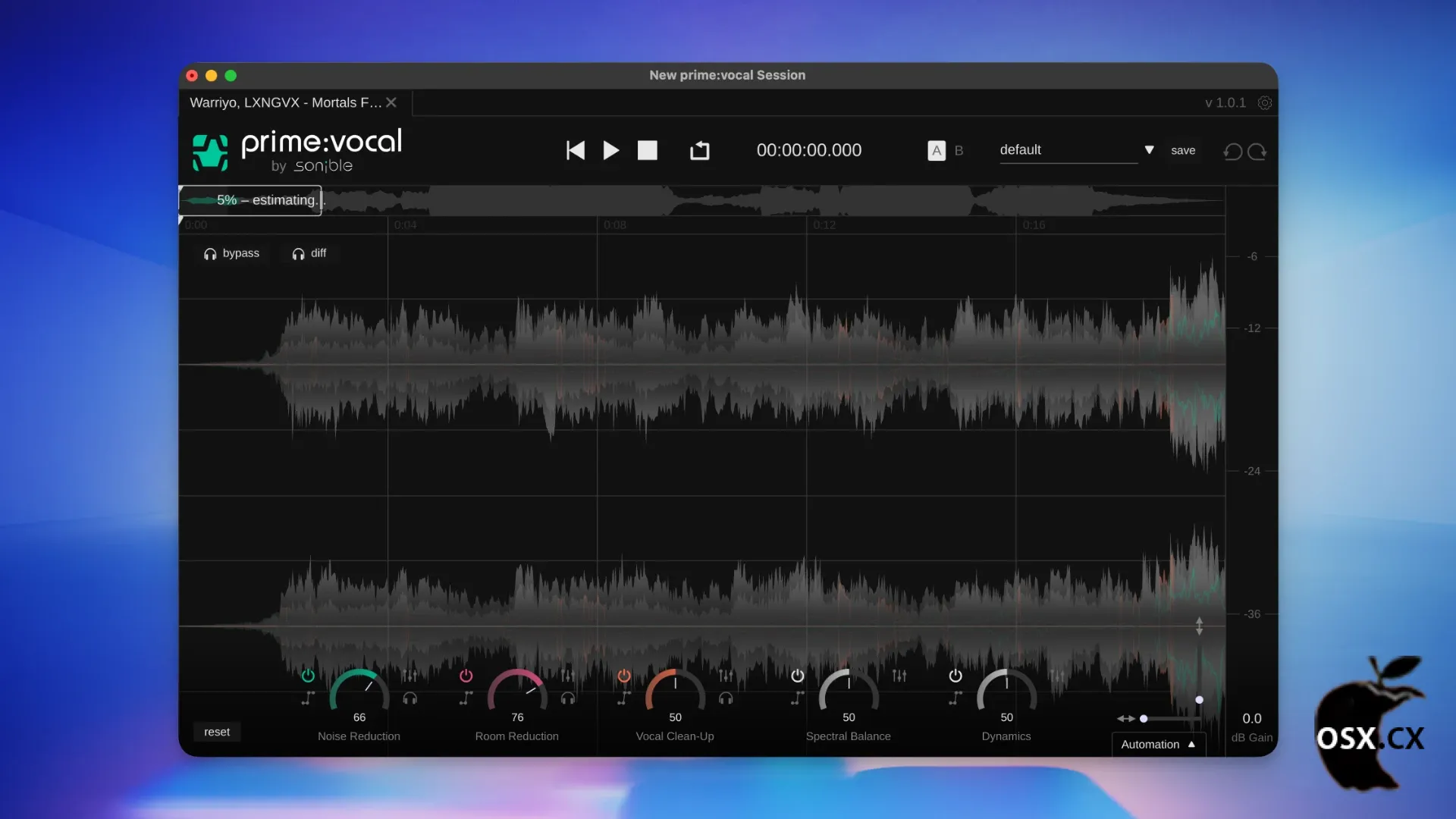This screenshot has width=1456, height=819.
Task: Solo-listen to Vocal Clean-Up with headphones icon
Action: [x=726, y=698]
